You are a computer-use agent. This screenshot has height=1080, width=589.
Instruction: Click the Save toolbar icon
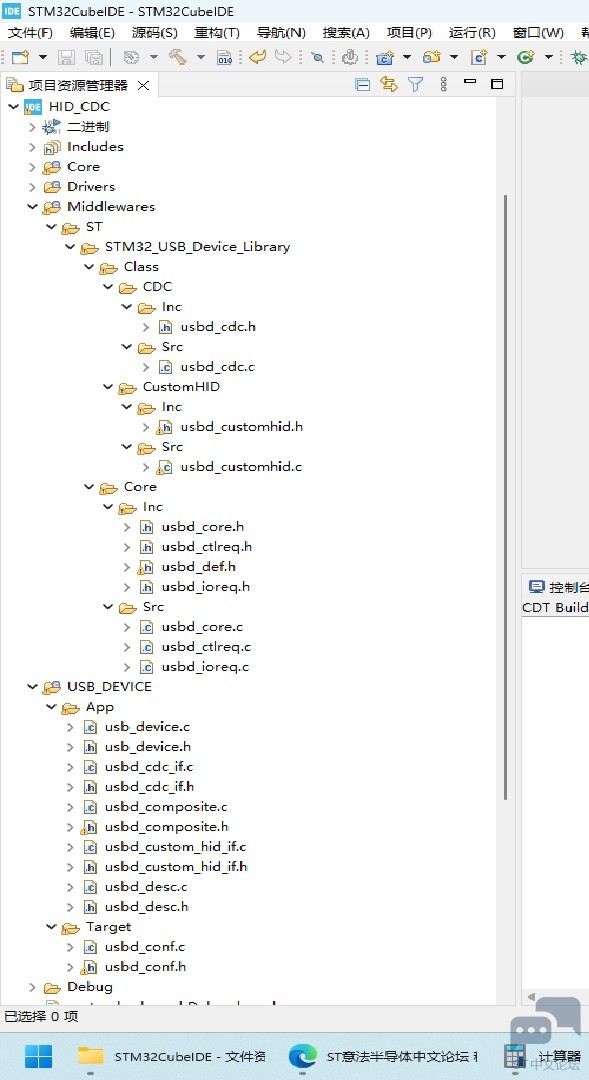tap(66, 57)
